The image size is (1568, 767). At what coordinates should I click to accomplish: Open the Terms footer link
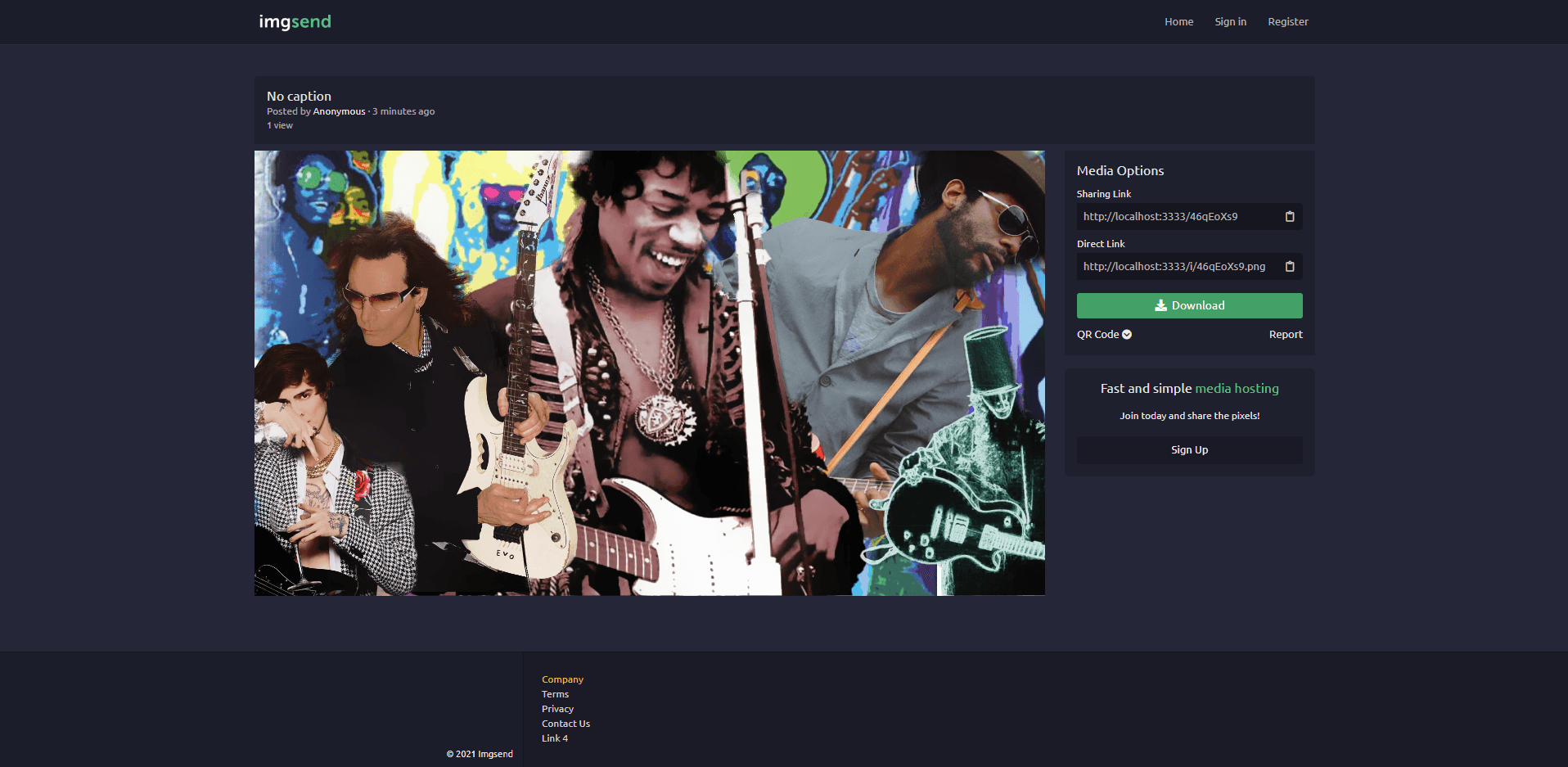pyautogui.click(x=555, y=694)
